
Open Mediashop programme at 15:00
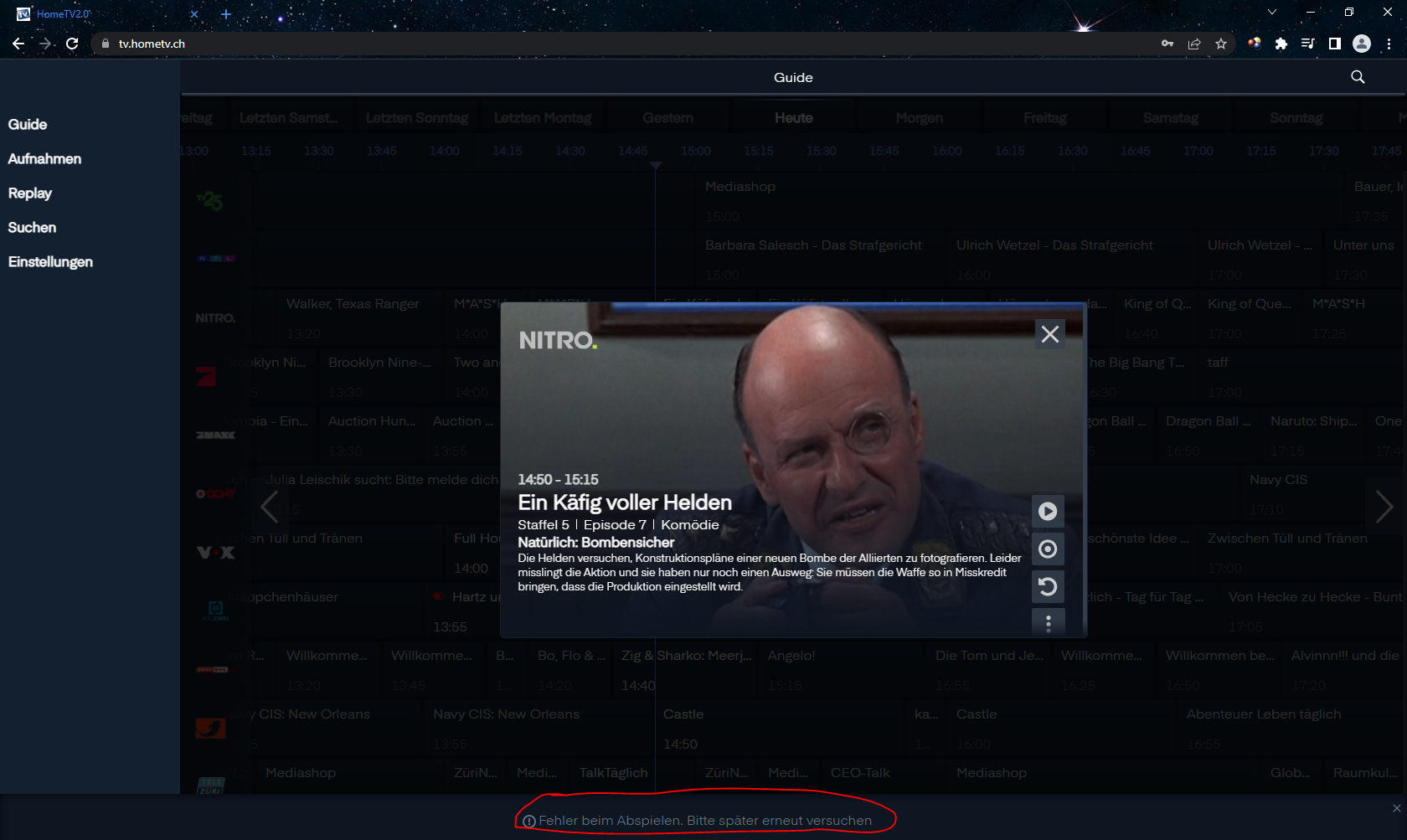pos(1020,201)
